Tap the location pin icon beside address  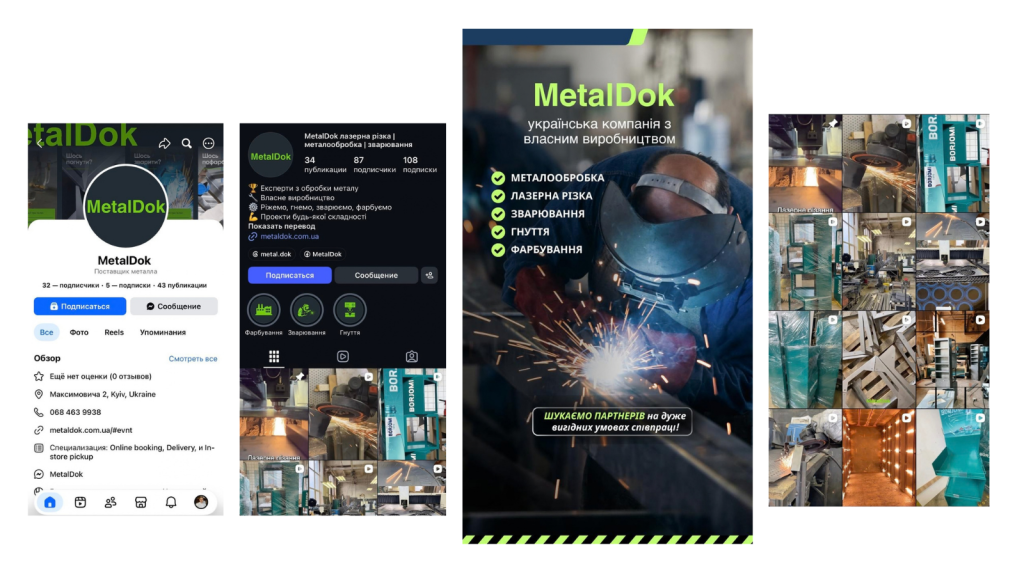point(39,394)
